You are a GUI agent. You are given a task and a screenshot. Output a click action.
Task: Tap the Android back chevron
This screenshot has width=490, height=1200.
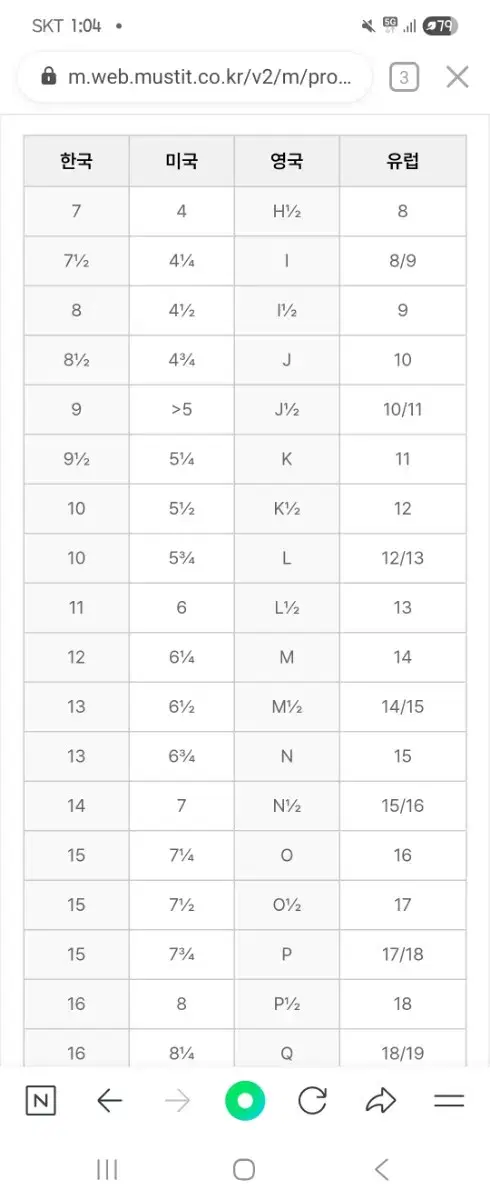(381, 1169)
